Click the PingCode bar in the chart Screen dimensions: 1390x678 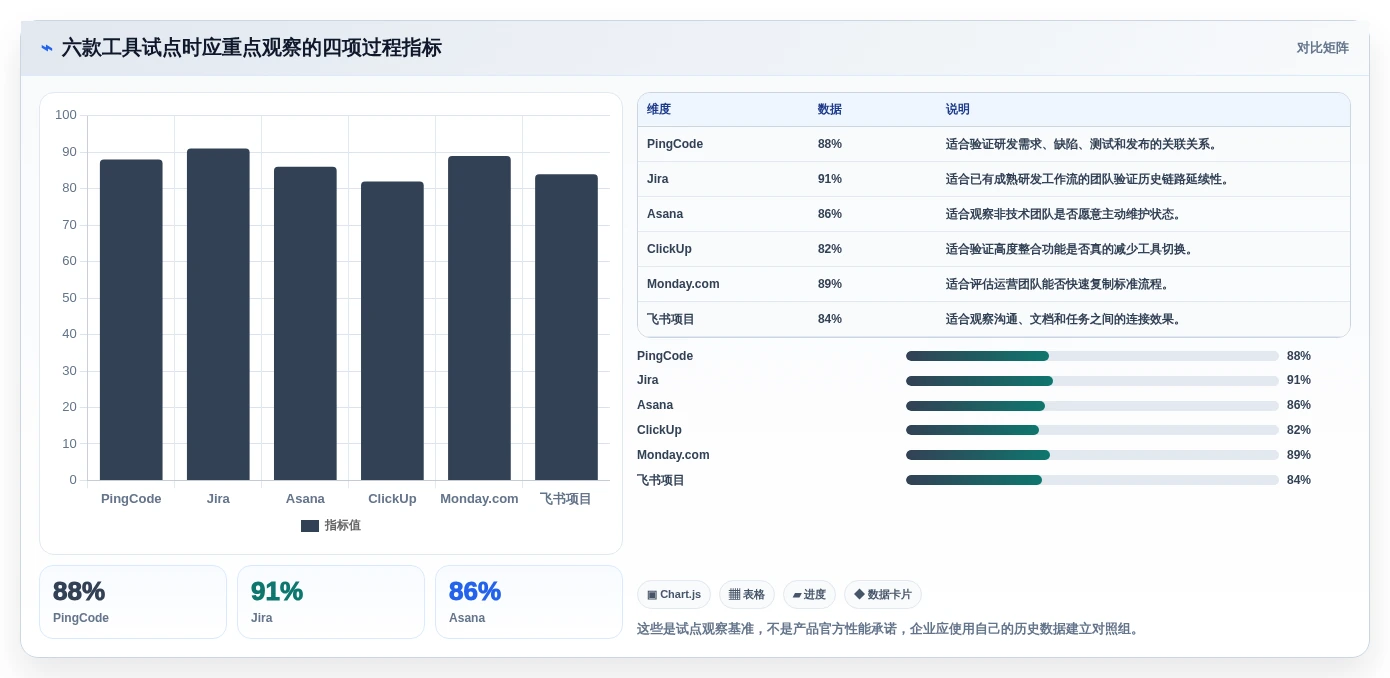[x=131, y=320]
